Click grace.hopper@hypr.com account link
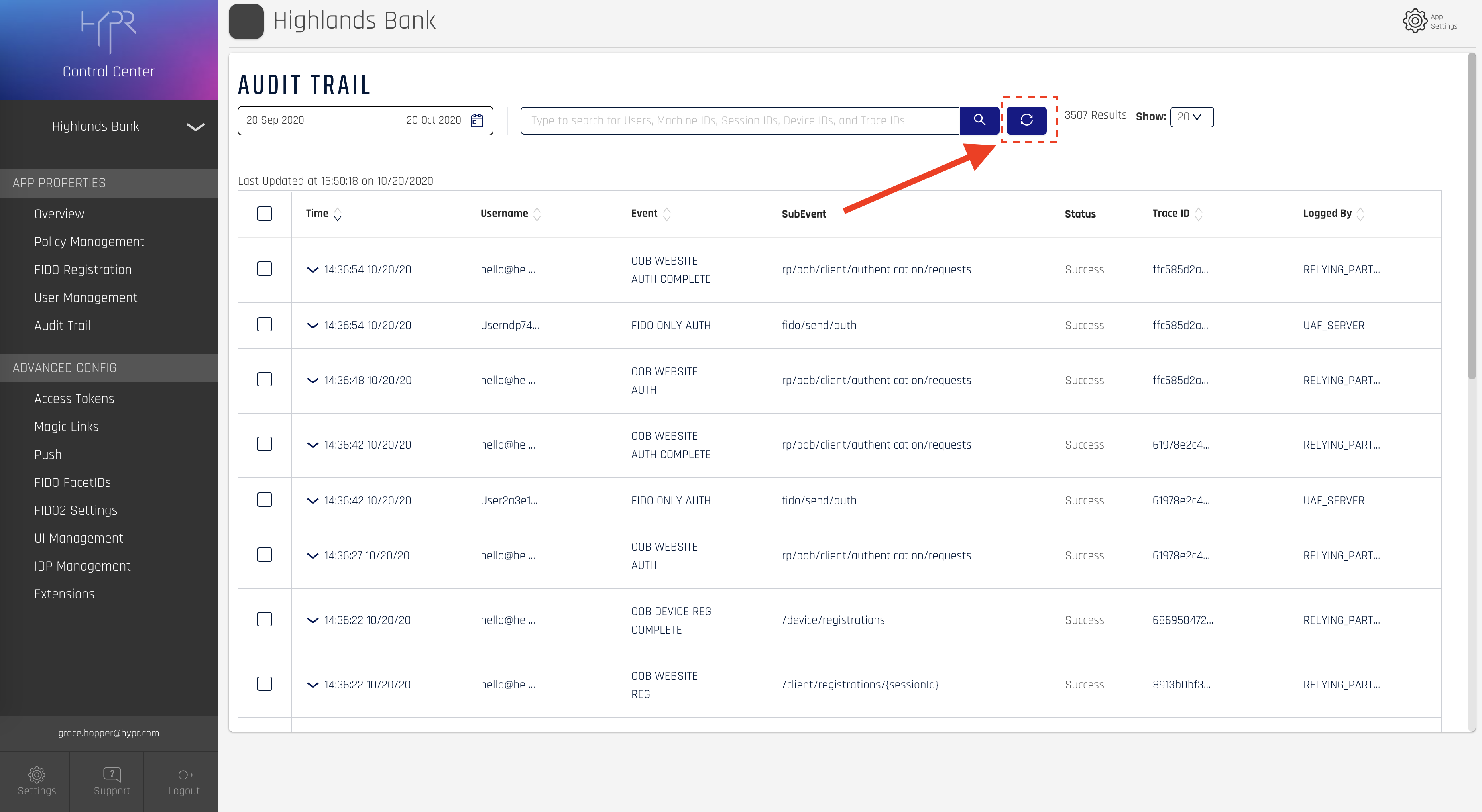The image size is (1482, 812). tap(109, 733)
